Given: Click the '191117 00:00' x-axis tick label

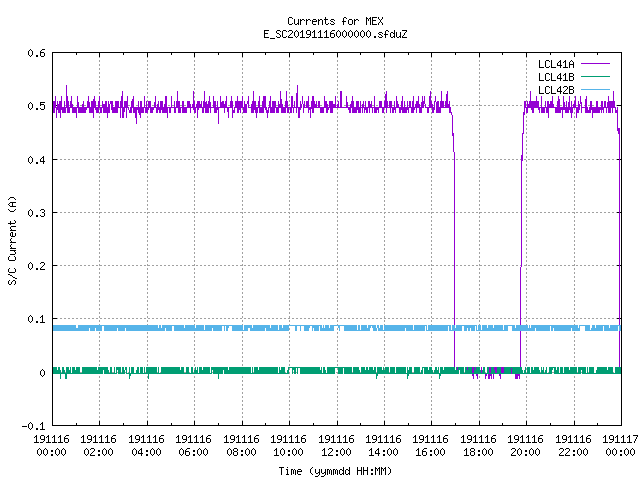Looking at the screenshot, I should [620, 446].
